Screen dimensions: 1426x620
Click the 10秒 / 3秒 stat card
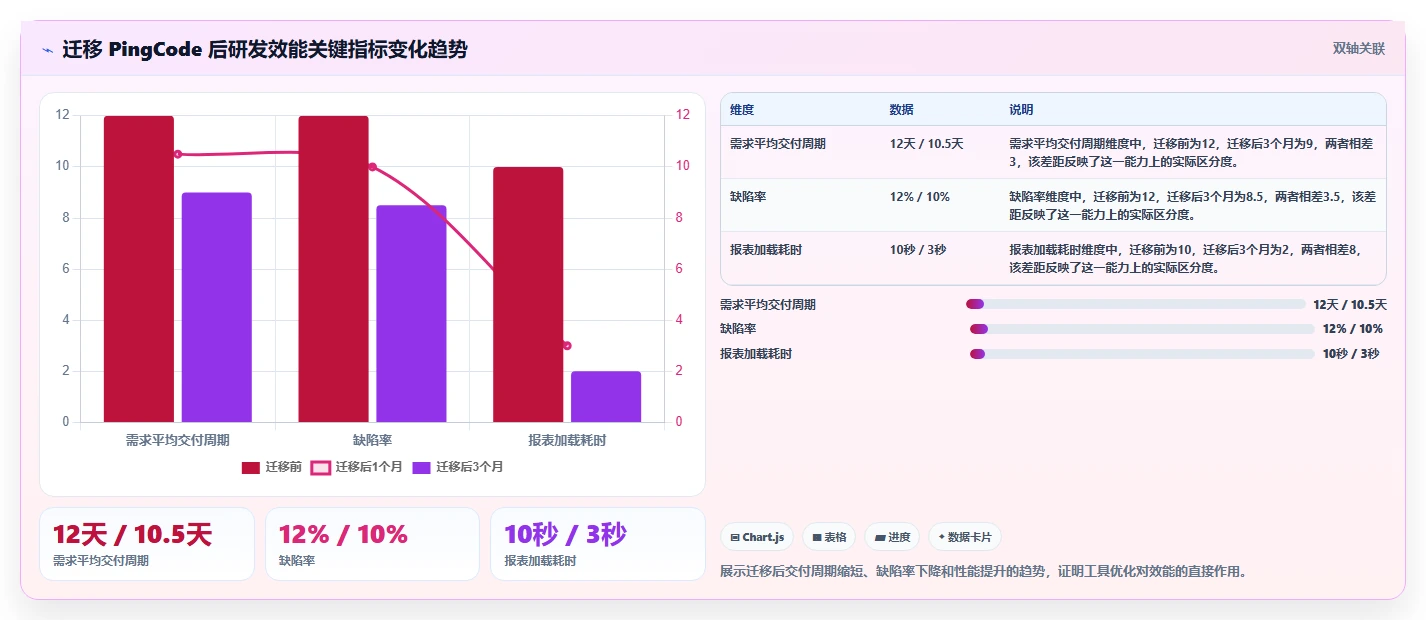(598, 544)
